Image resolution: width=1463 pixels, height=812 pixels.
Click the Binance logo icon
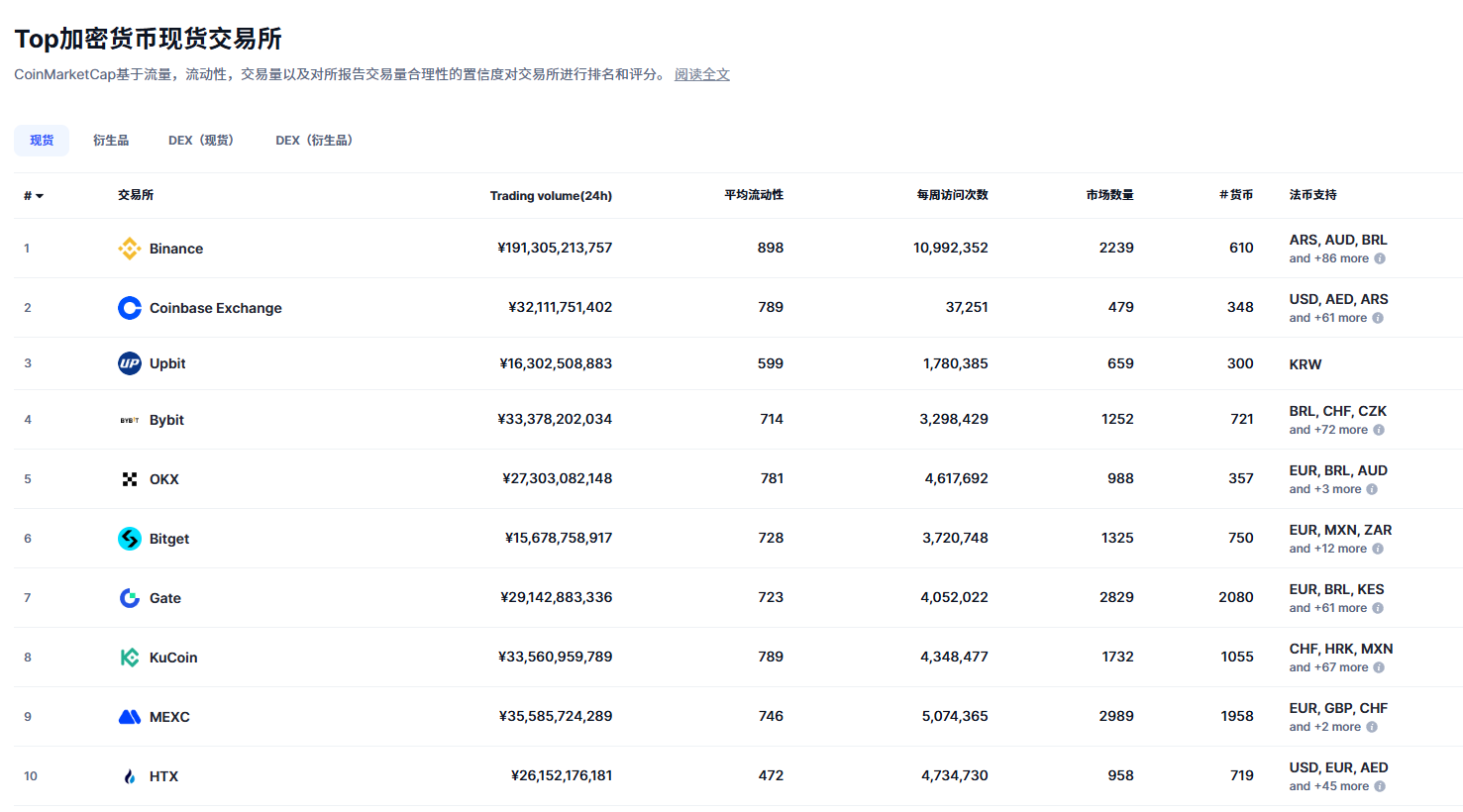point(129,249)
